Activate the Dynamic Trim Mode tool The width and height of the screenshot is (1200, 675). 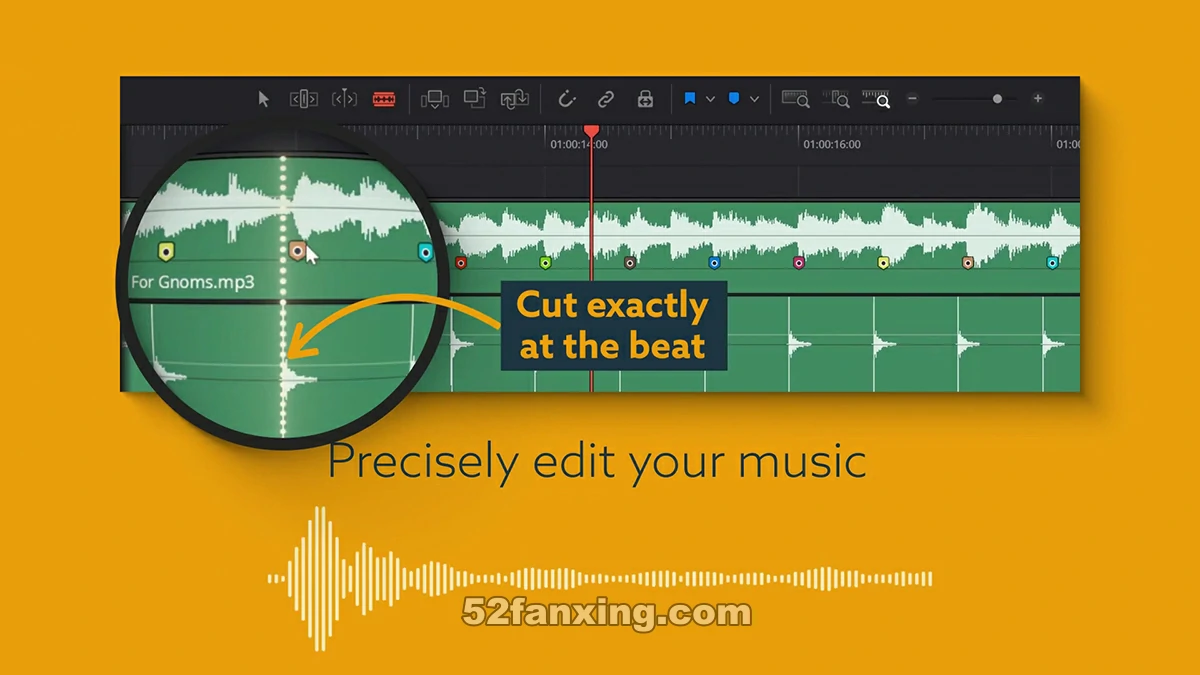point(344,99)
